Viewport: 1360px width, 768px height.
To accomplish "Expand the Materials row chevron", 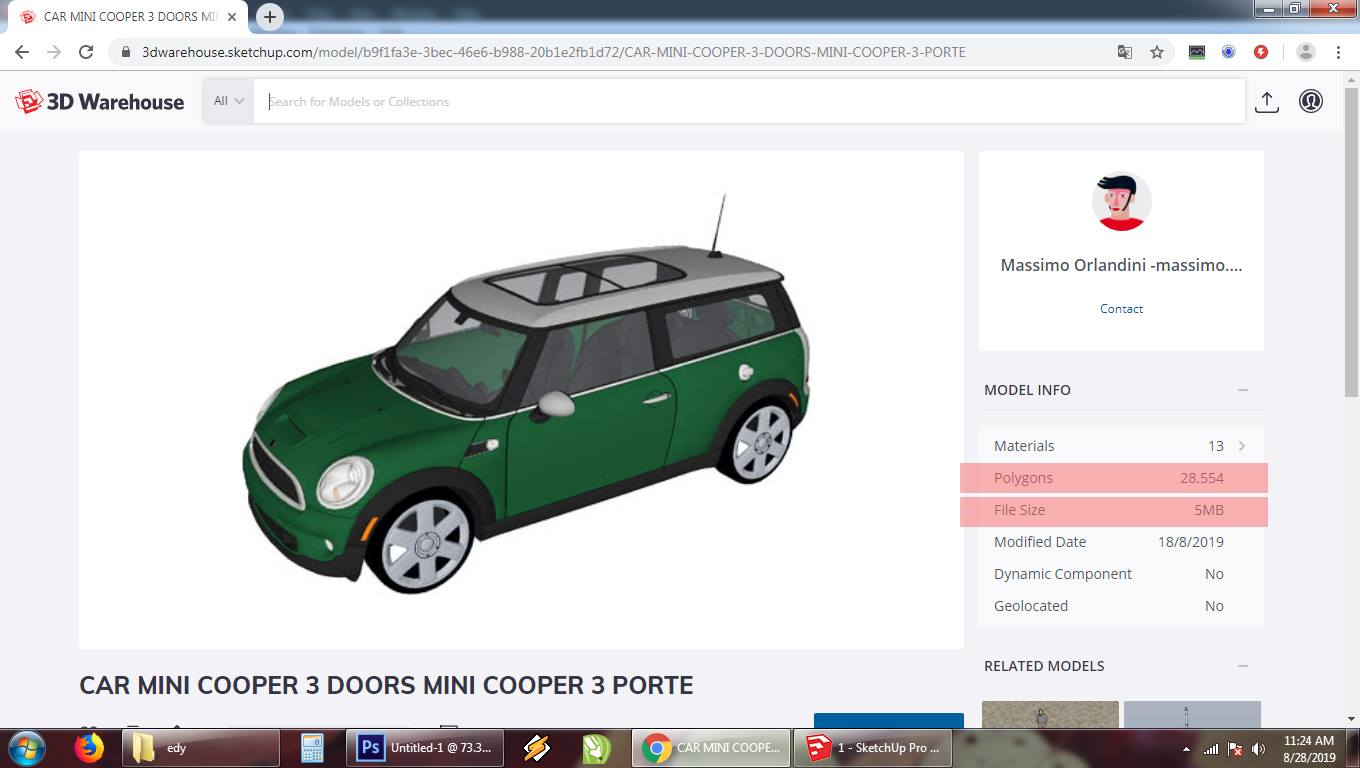I will coord(1242,446).
